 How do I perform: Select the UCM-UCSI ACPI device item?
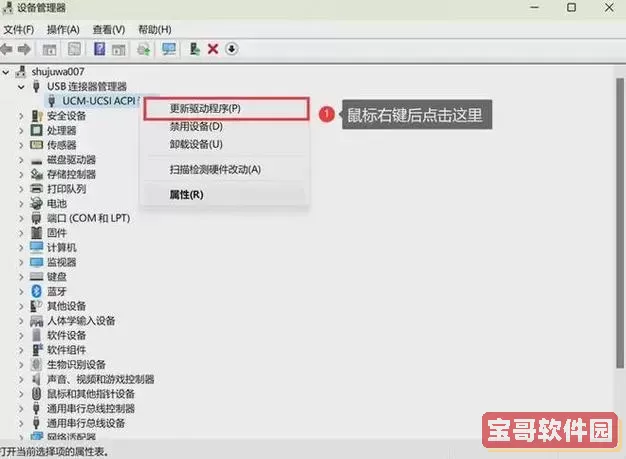tap(98, 101)
